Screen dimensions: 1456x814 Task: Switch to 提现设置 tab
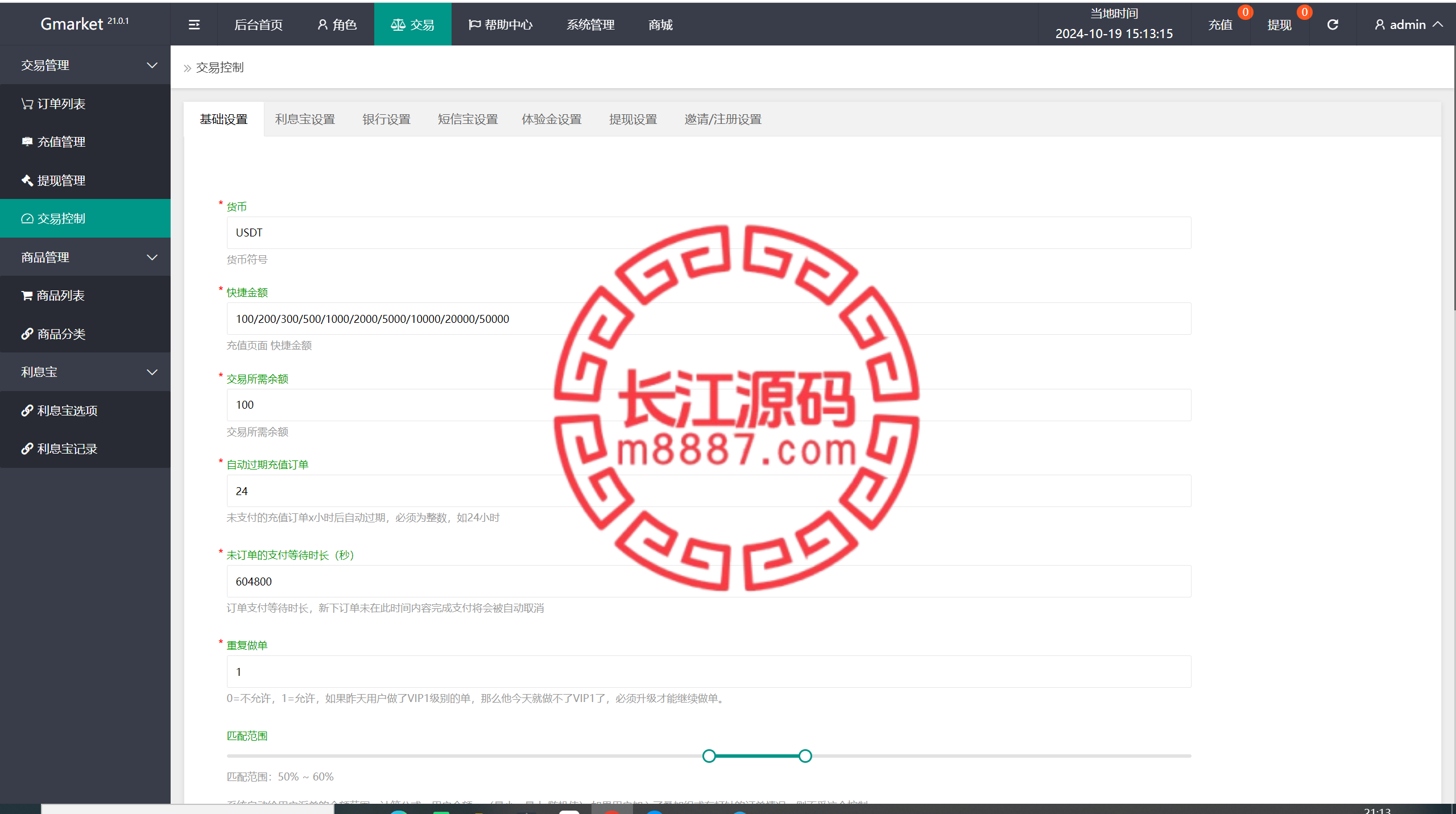click(633, 119)
